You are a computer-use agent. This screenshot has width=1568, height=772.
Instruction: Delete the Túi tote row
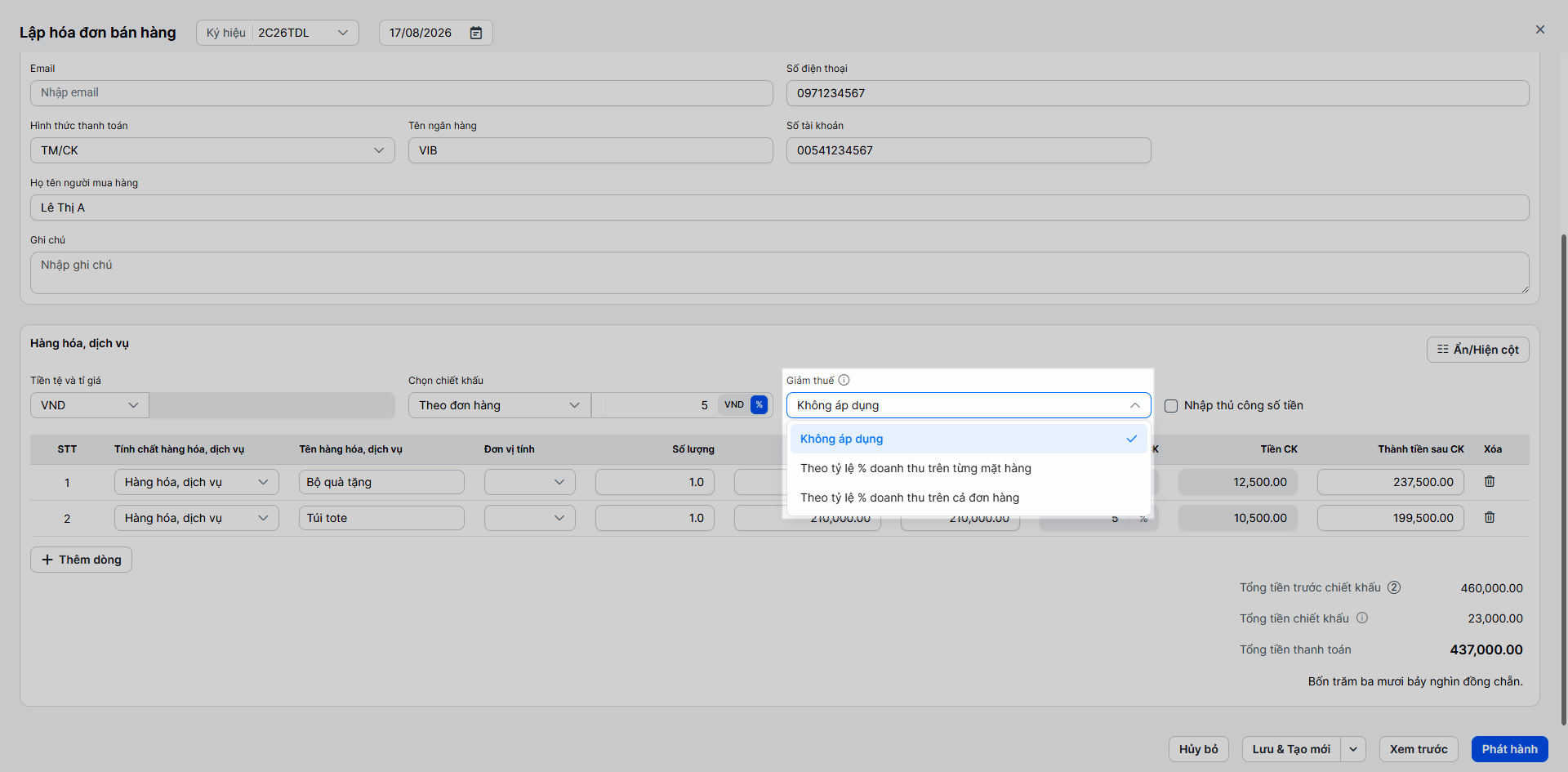(1490, 518)
